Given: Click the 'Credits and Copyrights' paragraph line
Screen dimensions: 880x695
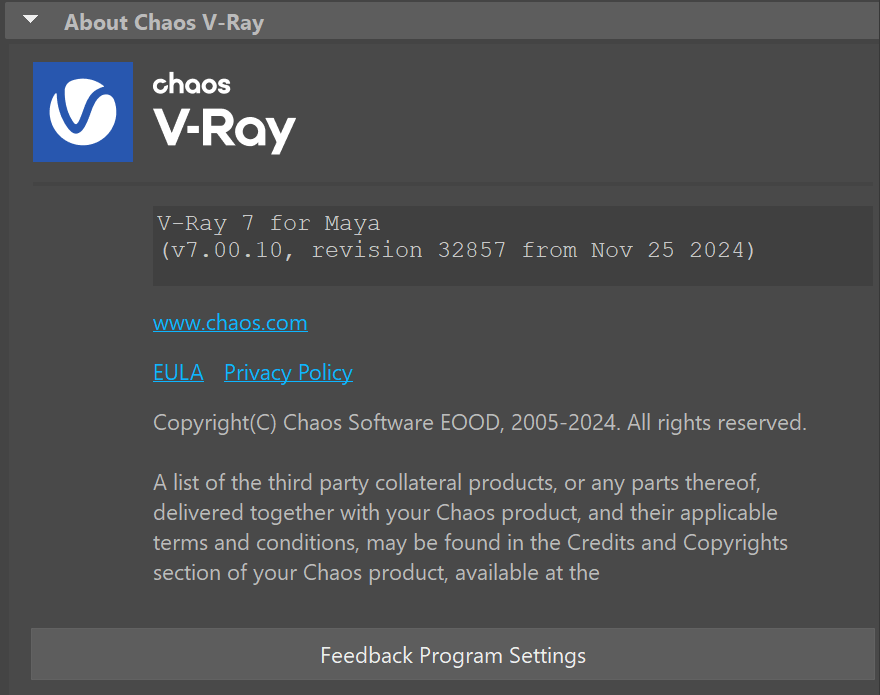Looking at the screenshot, I should point(470,543).
